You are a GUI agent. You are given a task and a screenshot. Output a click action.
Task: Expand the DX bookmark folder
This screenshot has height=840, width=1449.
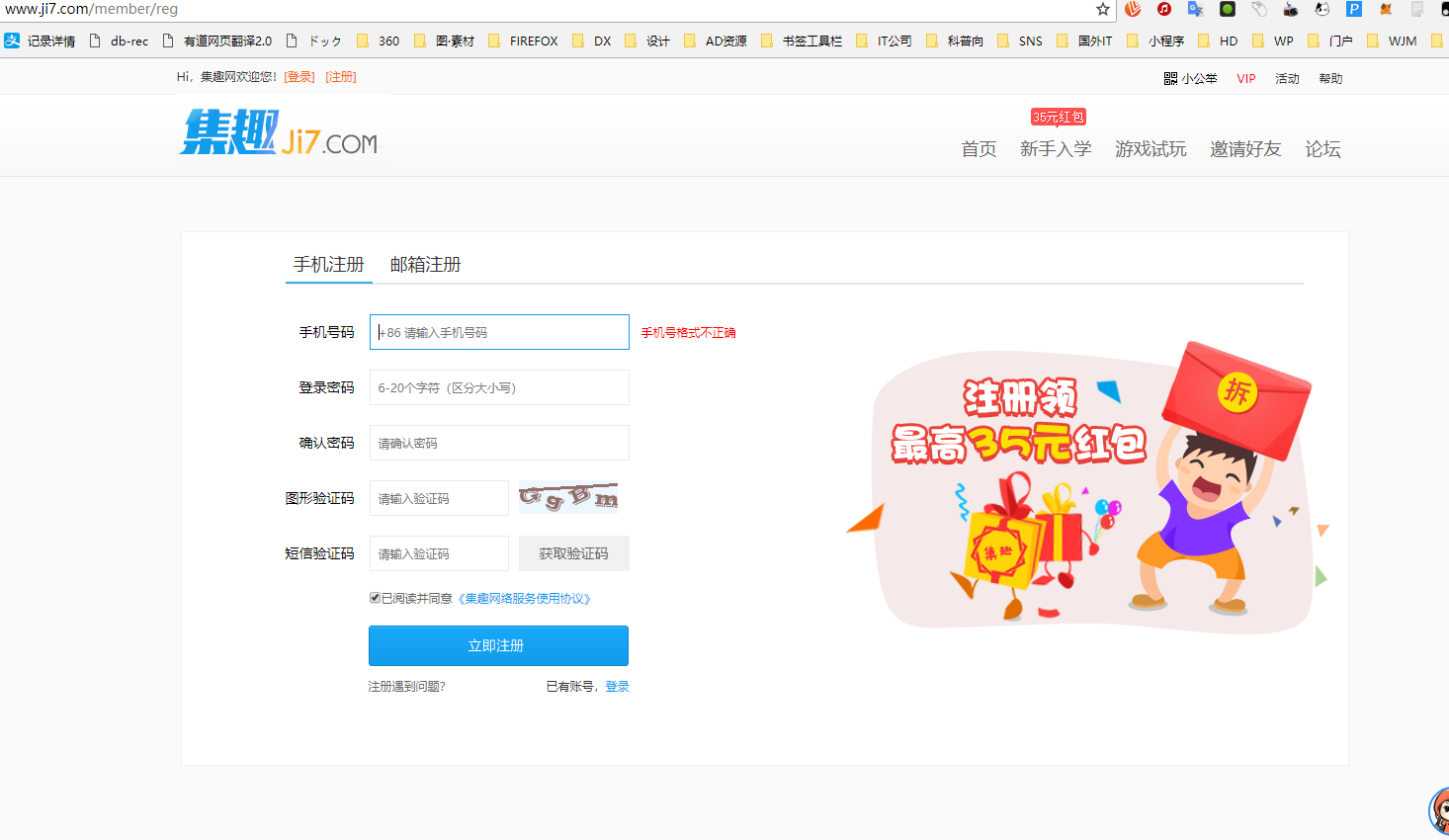(592, 41)
